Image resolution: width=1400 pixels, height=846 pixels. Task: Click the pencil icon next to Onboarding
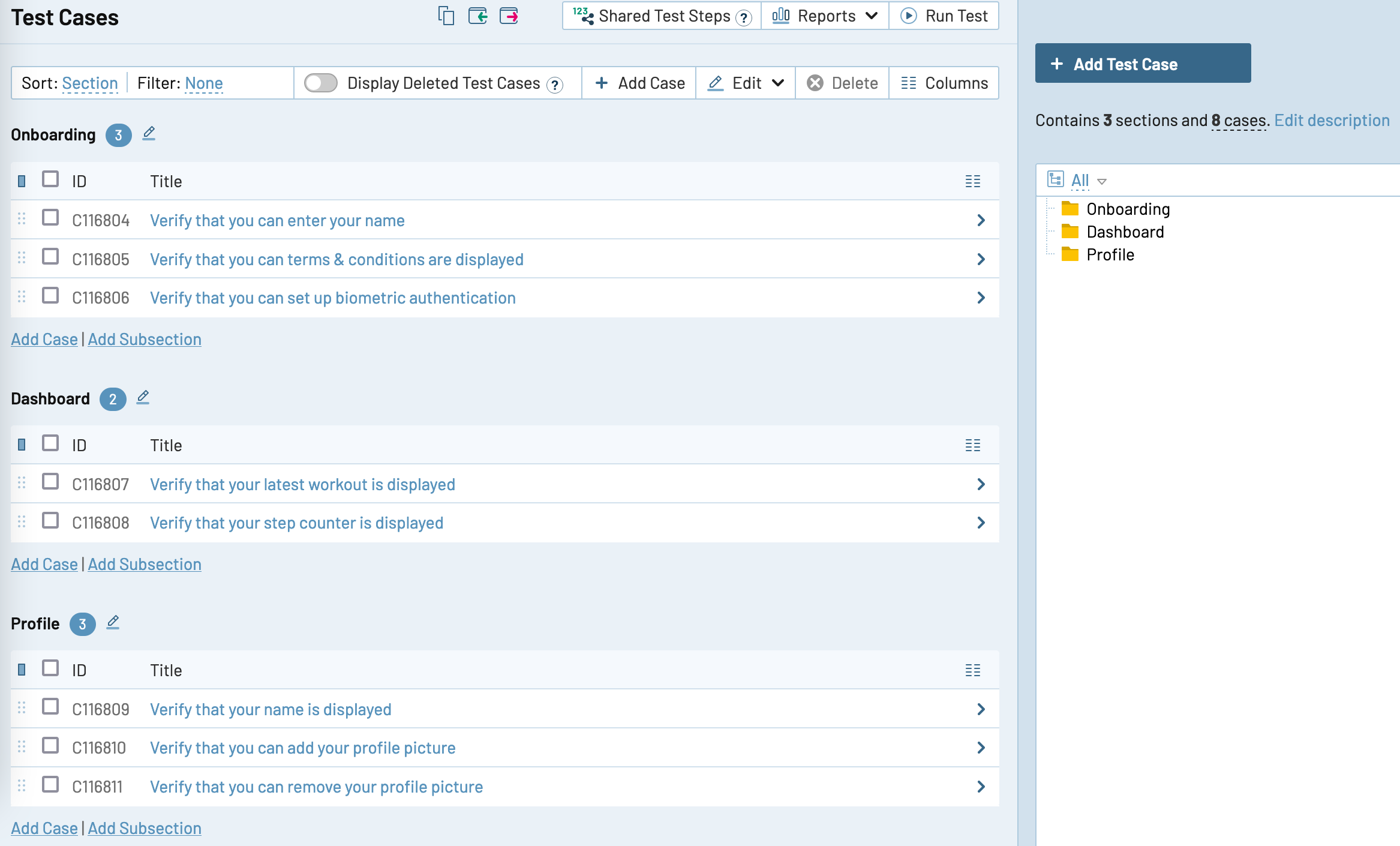pos(149,133)
